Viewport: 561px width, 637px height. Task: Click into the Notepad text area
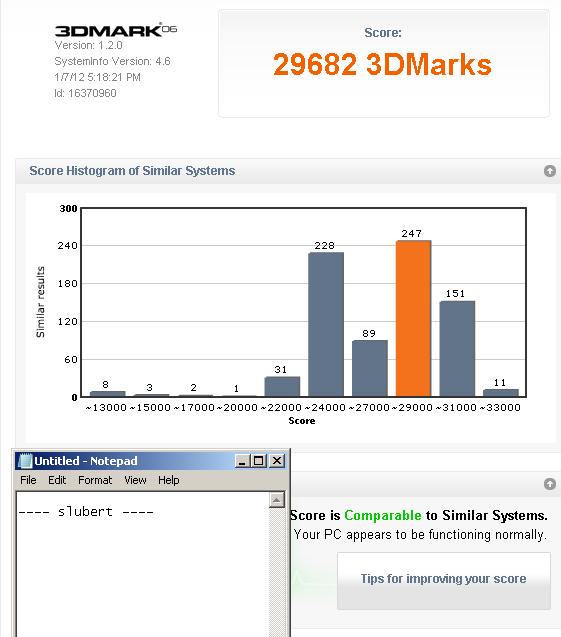pyautogui.click(x=142, y=565)
